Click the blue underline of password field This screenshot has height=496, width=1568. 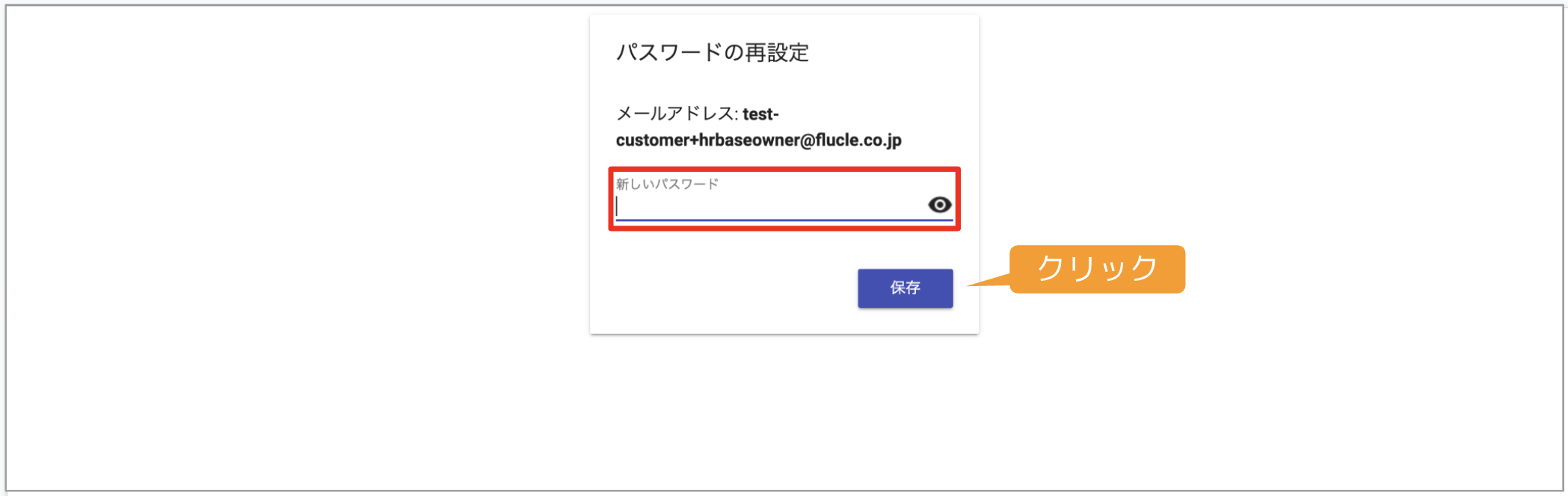click(x=784, y=220)
